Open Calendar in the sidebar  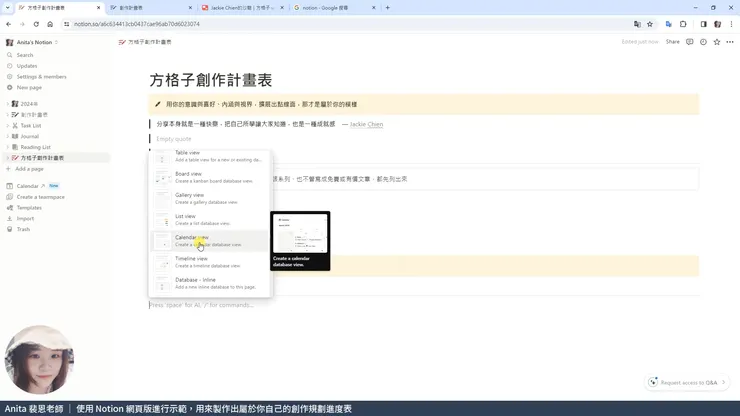pyautogui.click(x=27, y=186)
